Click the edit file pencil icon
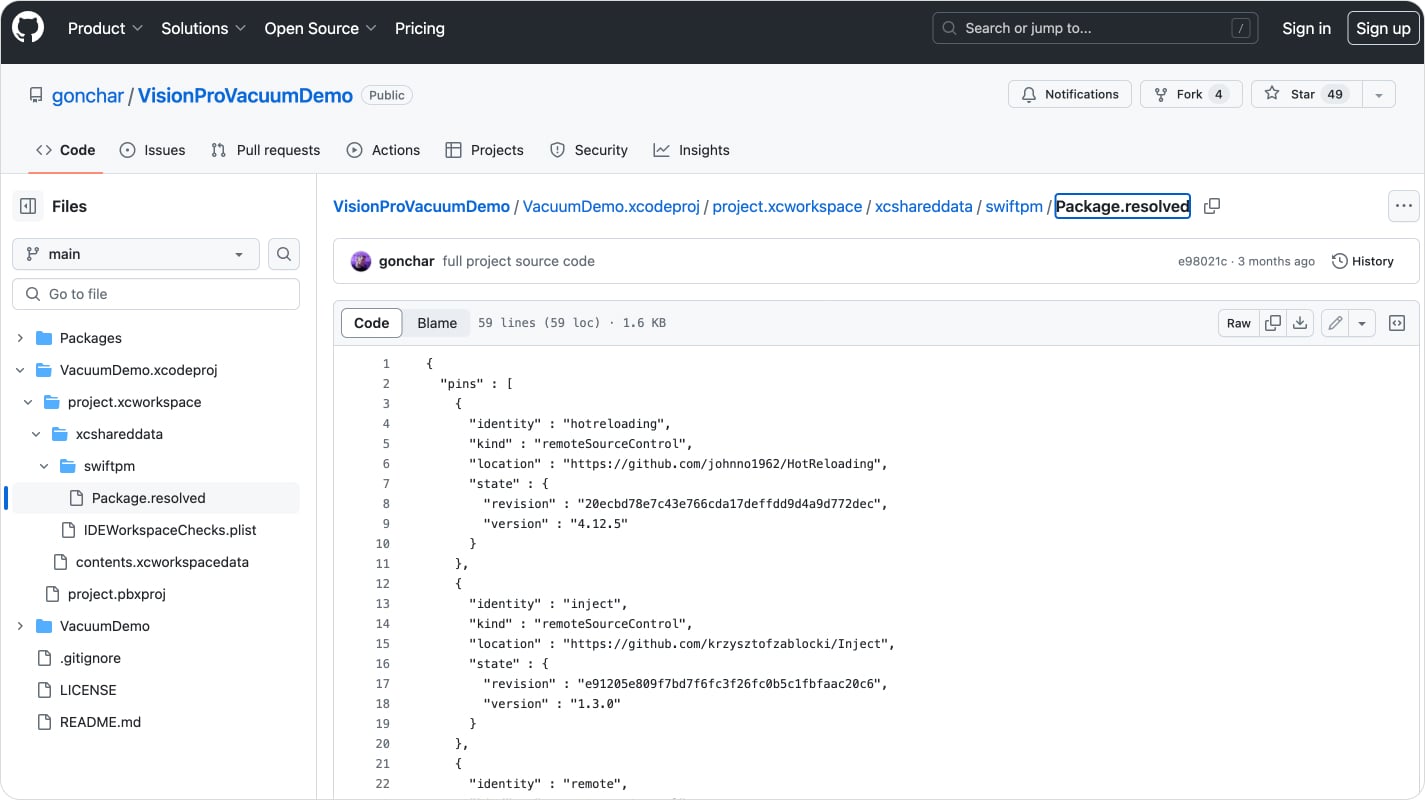Viewport: 1425px width, 800px height. click(x=1334, y=323)
